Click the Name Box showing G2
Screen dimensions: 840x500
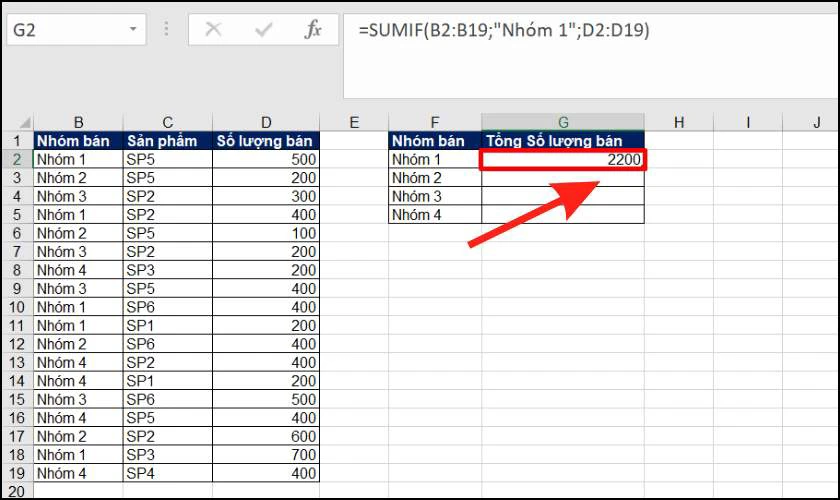pos(76,29)
